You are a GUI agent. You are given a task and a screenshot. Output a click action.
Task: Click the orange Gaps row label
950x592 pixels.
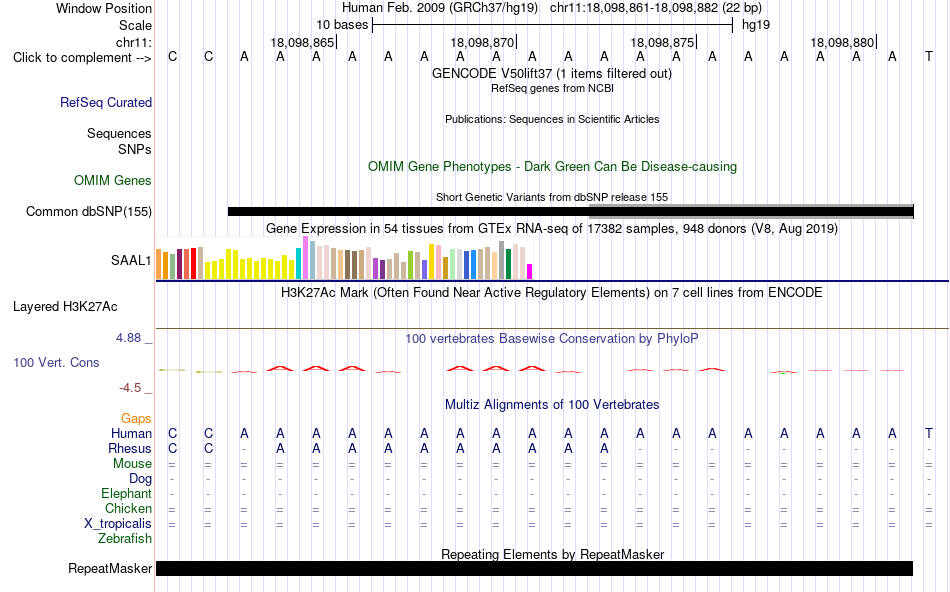(x=136, y=419)
